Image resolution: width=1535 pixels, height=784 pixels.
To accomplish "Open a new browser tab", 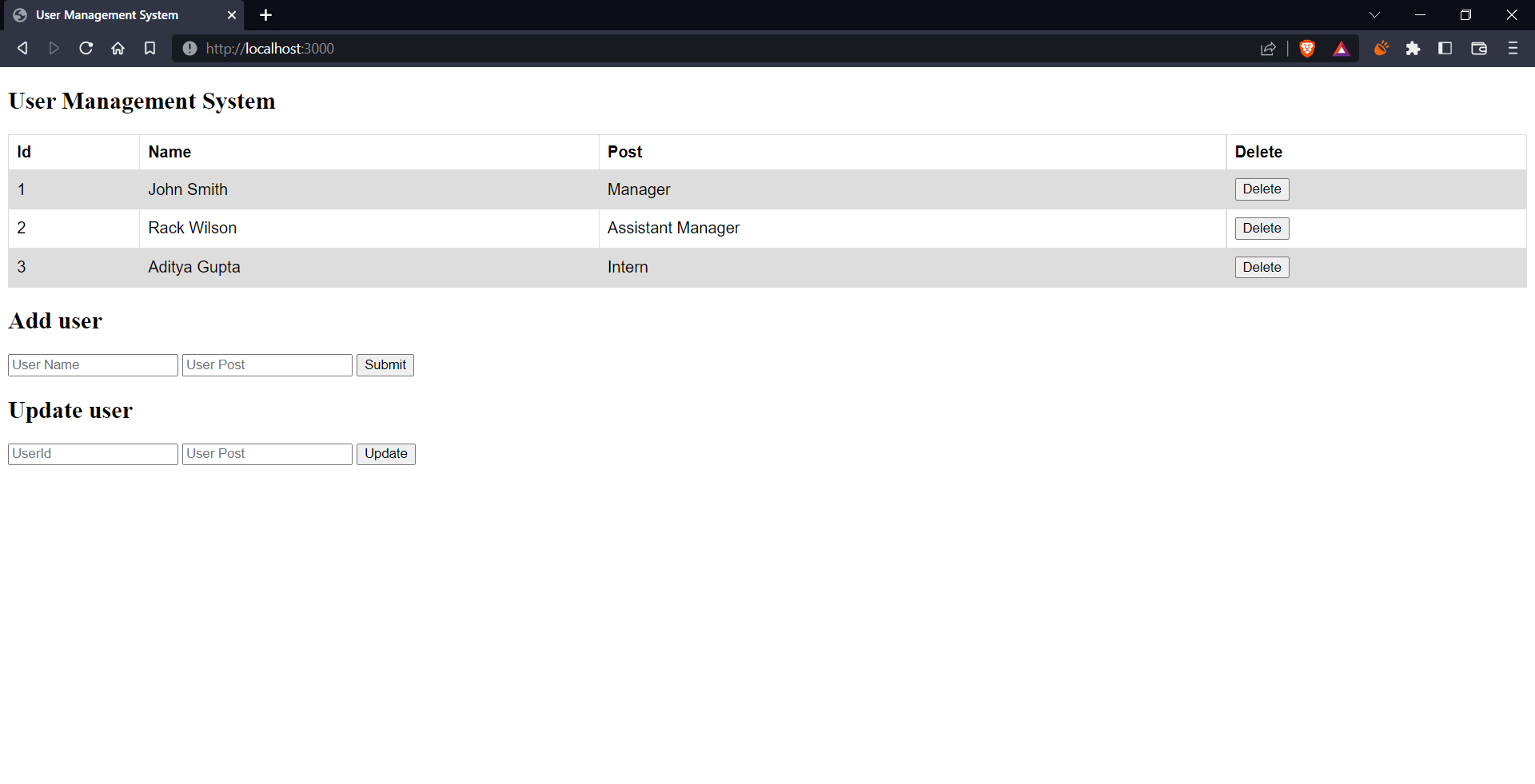I will click(x=265, y=14).
